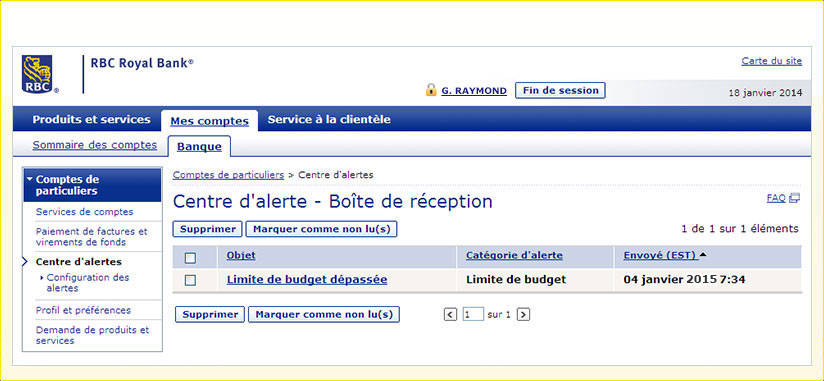The image size is (824, 381).
Task: Select the Sommaire des comptes sub-tab
Action: coord(95,145)
